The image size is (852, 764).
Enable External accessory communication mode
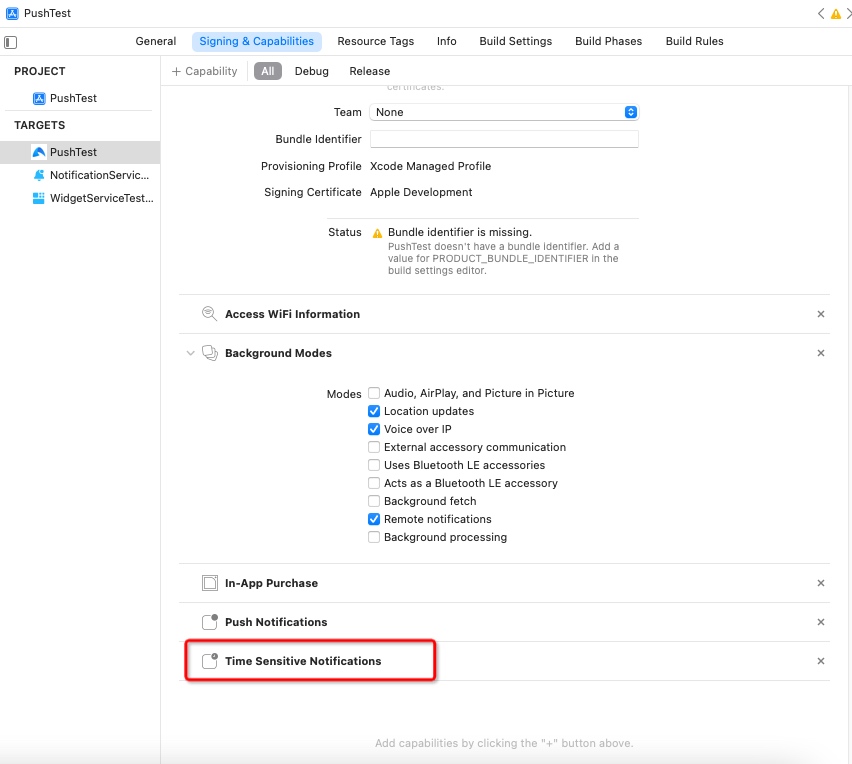click(x=374, y=447)
